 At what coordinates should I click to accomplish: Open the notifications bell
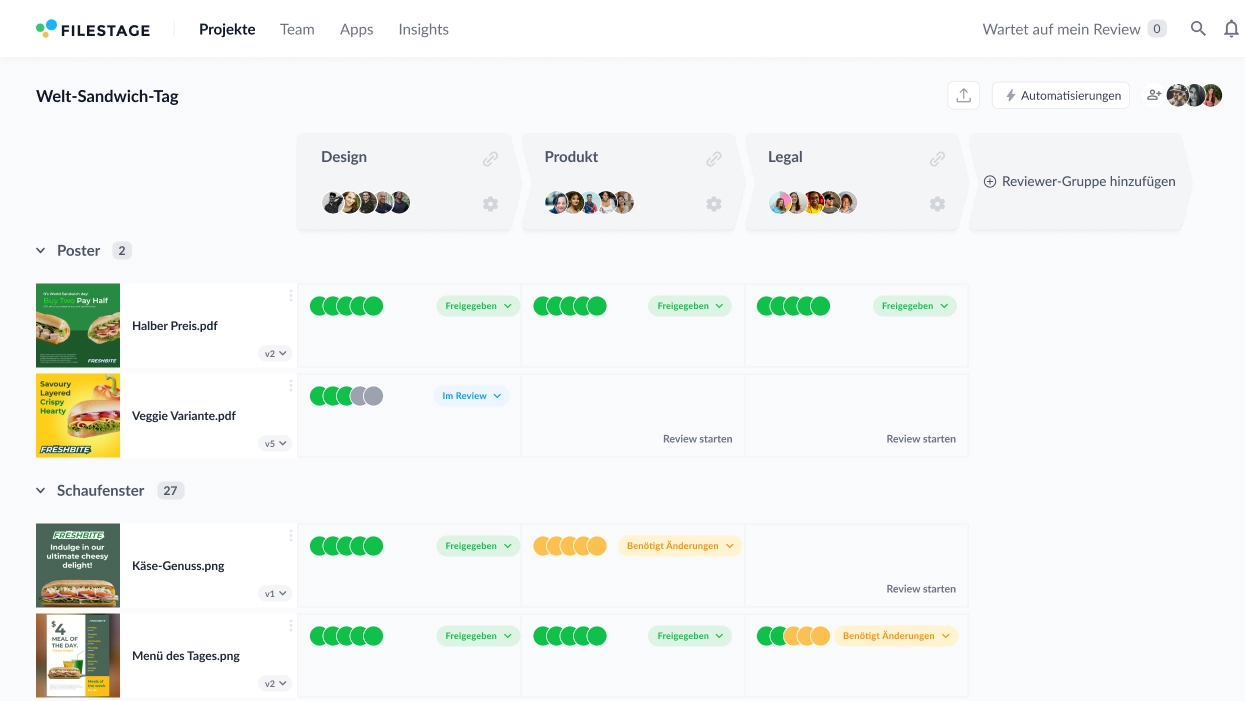(1231, 29)
